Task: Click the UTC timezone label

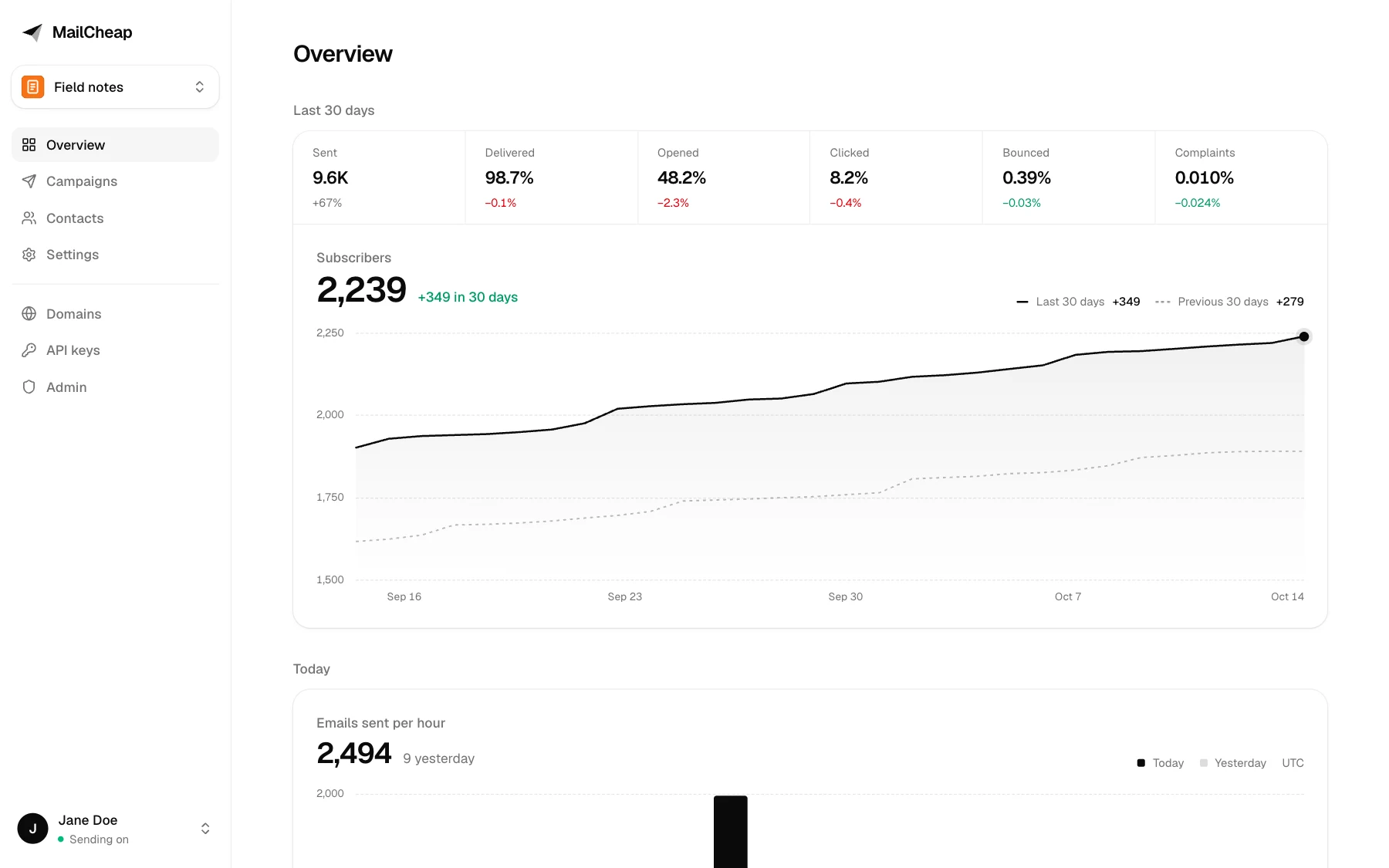Action: [x=1293, y=763]
